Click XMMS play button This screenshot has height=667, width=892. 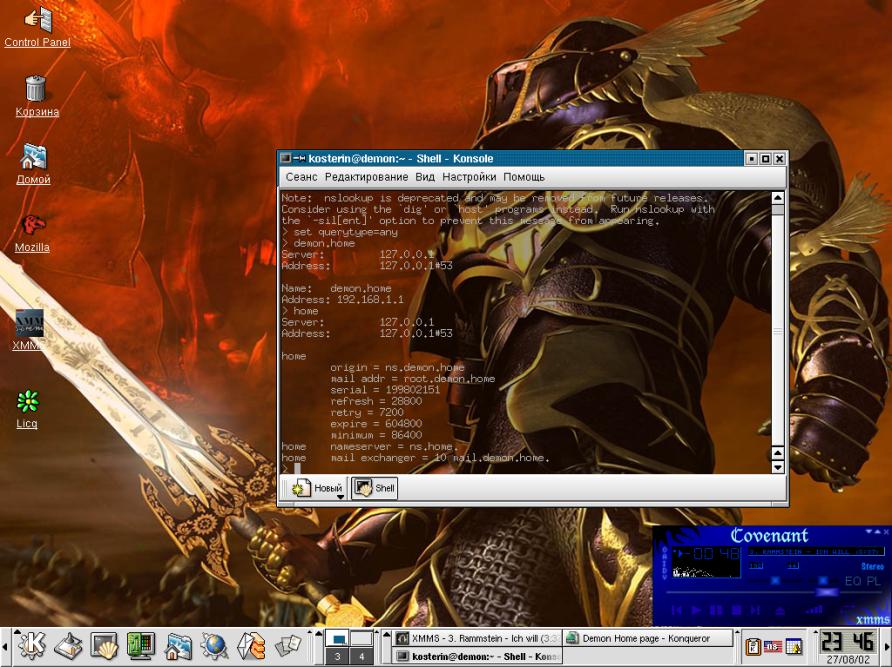[696, 610]
